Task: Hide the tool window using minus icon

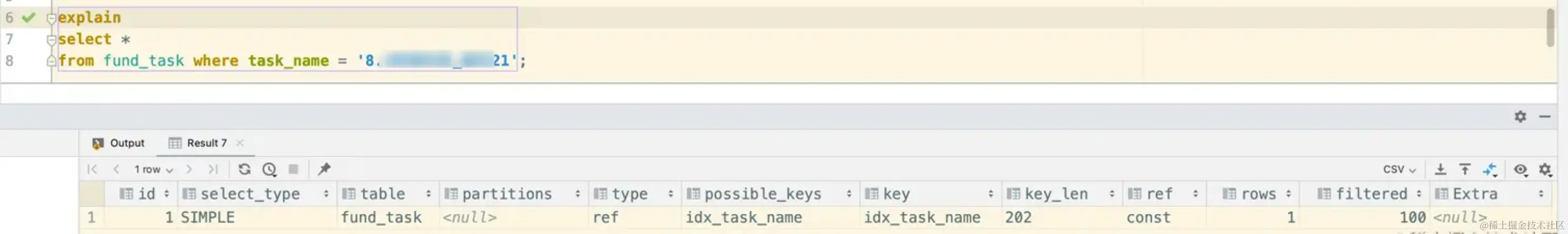Action: point(1545,116)
